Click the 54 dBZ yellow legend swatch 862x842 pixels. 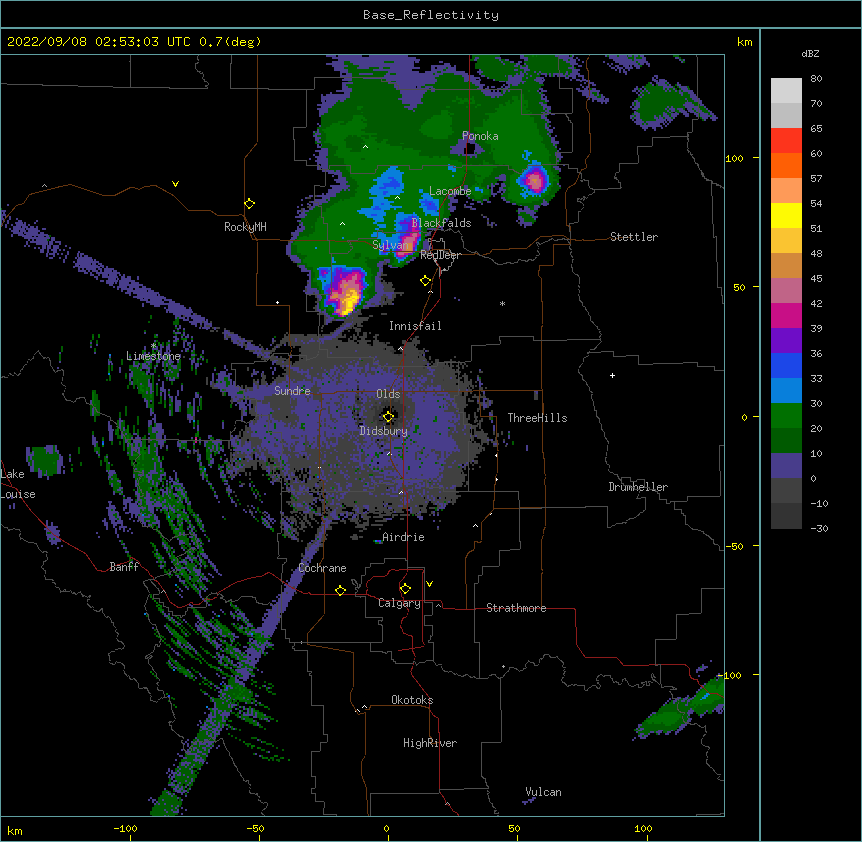[x=786, y=215]
